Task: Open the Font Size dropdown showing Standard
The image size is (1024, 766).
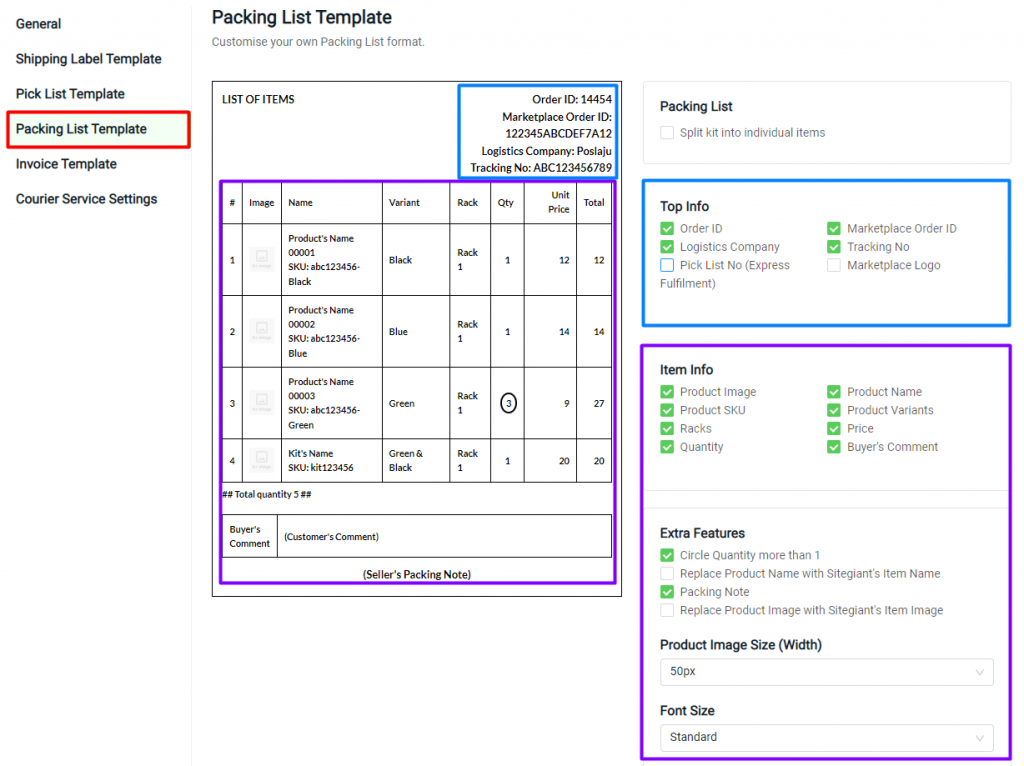Action: point(826,737)
